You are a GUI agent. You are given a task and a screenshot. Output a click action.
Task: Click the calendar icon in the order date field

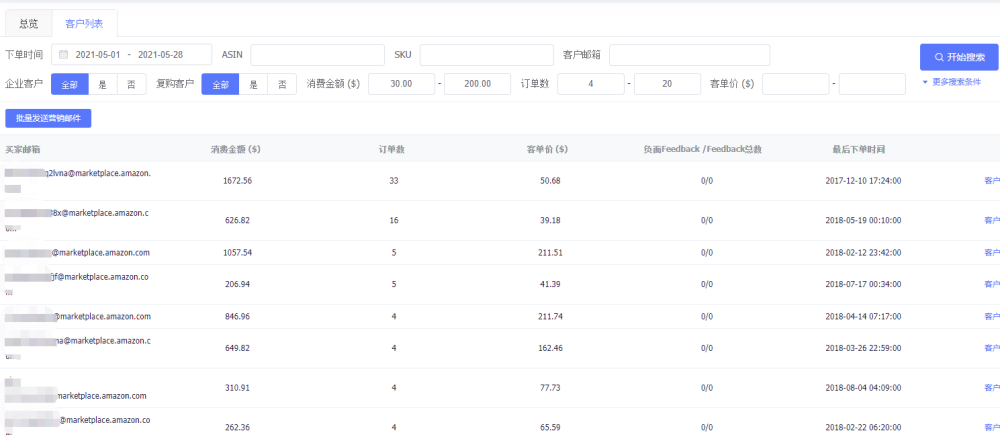tap(64, 54)
